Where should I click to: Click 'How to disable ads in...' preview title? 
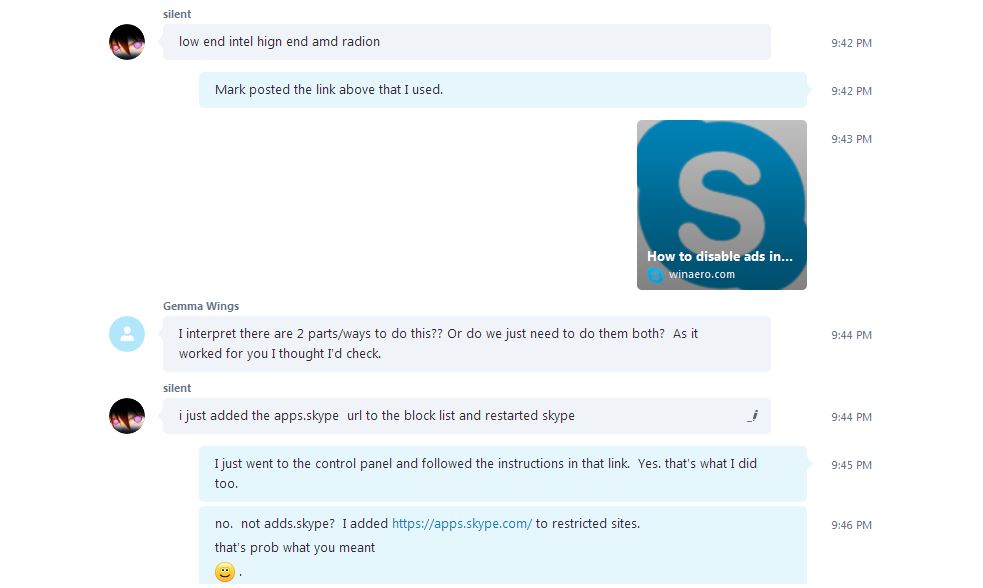click(x=719, y=256)
